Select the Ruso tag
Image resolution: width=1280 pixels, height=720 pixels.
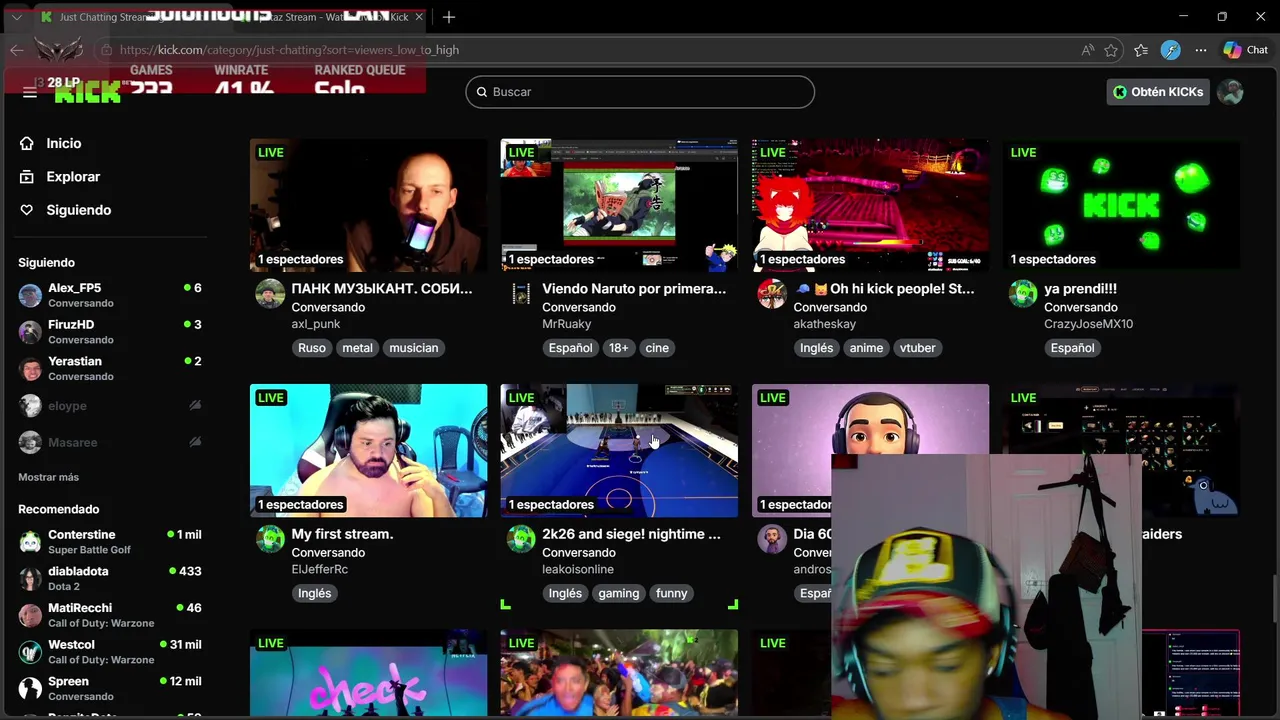tap(312, 348)
